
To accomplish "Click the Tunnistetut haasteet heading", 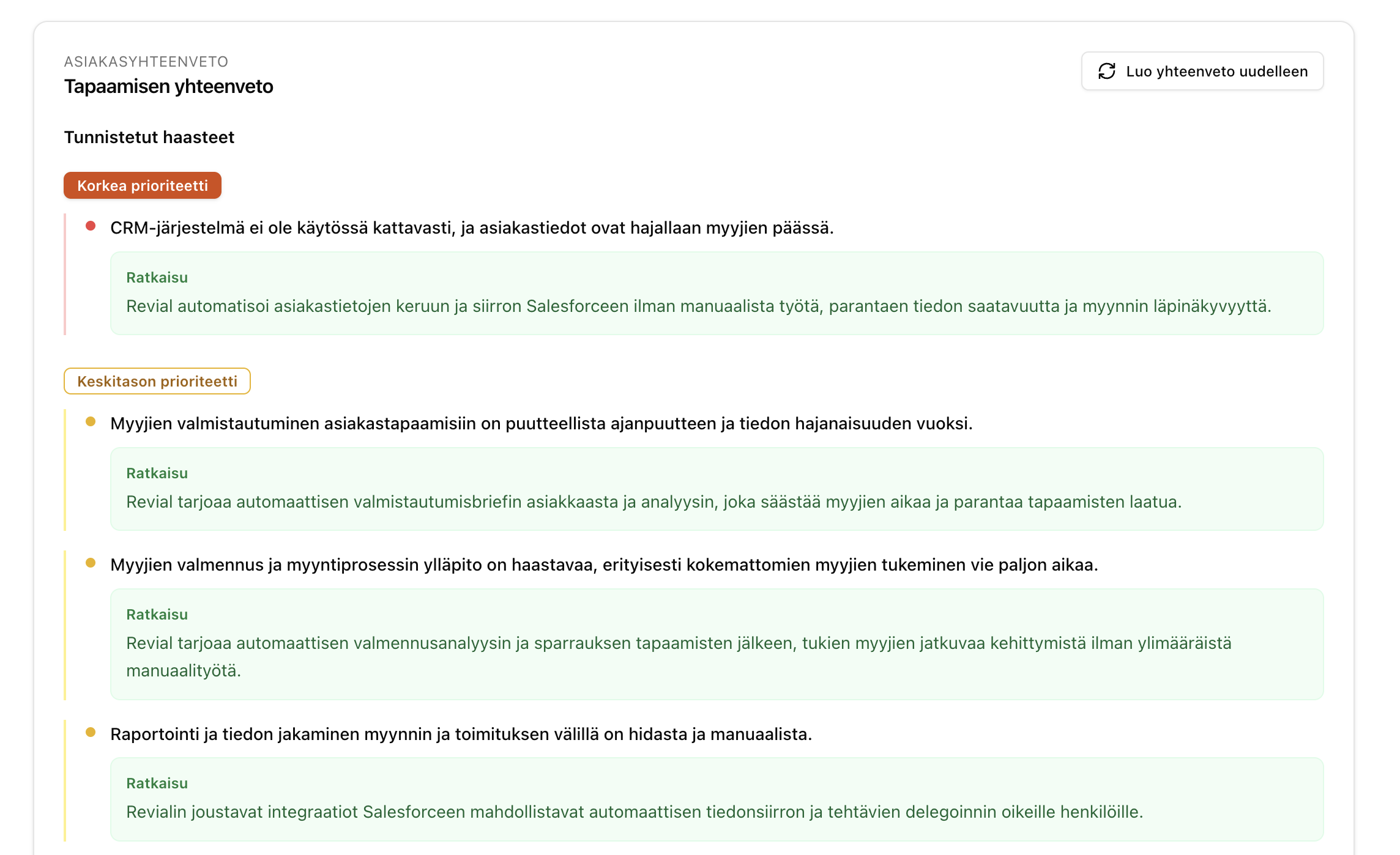I will [149, 137].
